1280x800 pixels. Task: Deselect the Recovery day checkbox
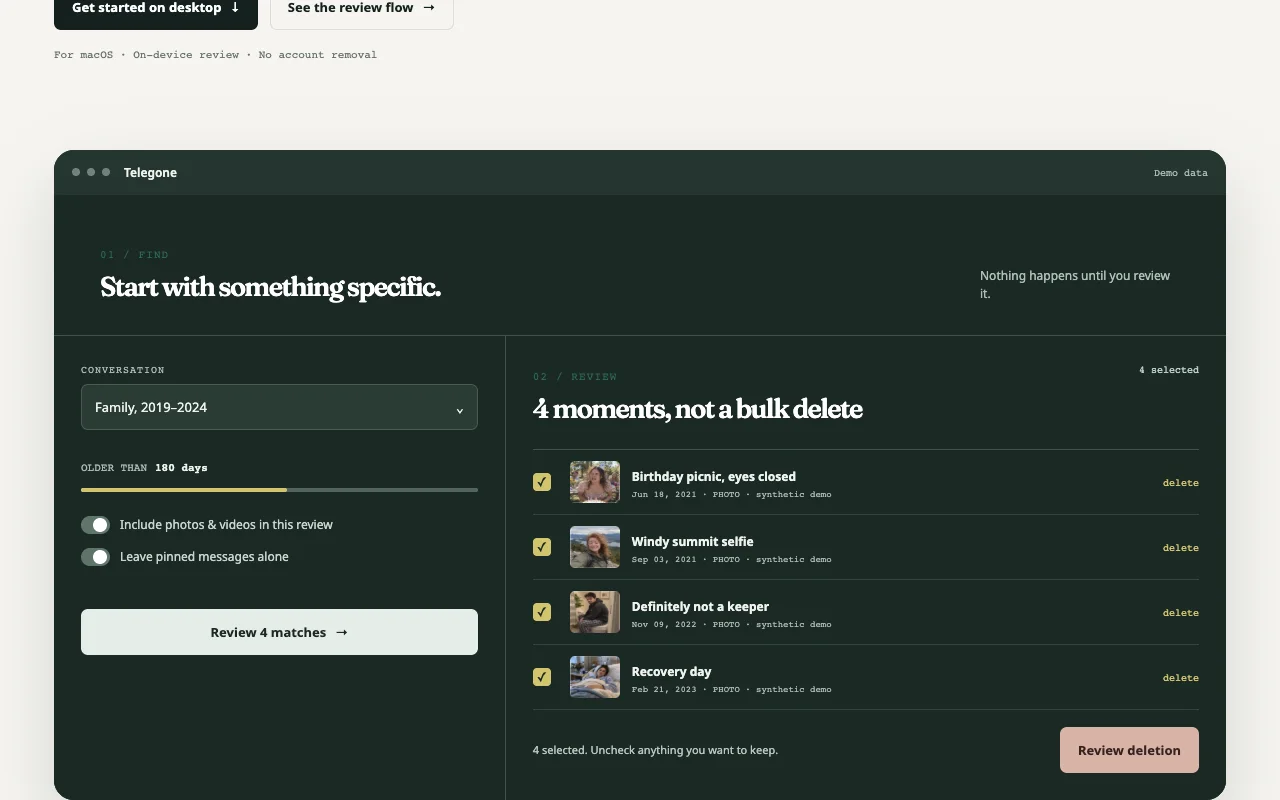[x=542, y=677]
